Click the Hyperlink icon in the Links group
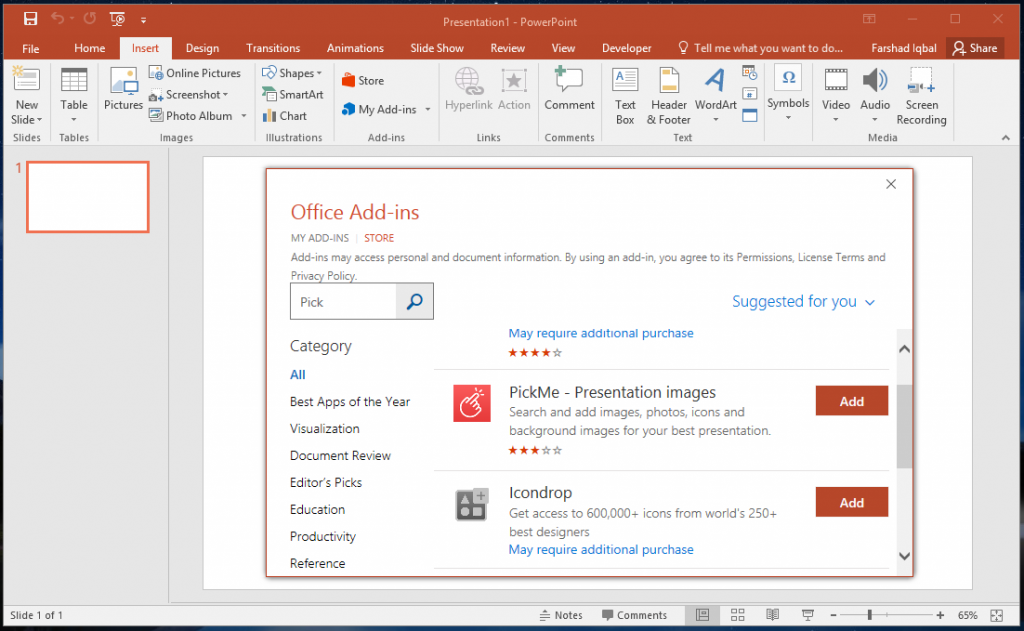Viewport: 1024px width, 631px height. point(468,89)
